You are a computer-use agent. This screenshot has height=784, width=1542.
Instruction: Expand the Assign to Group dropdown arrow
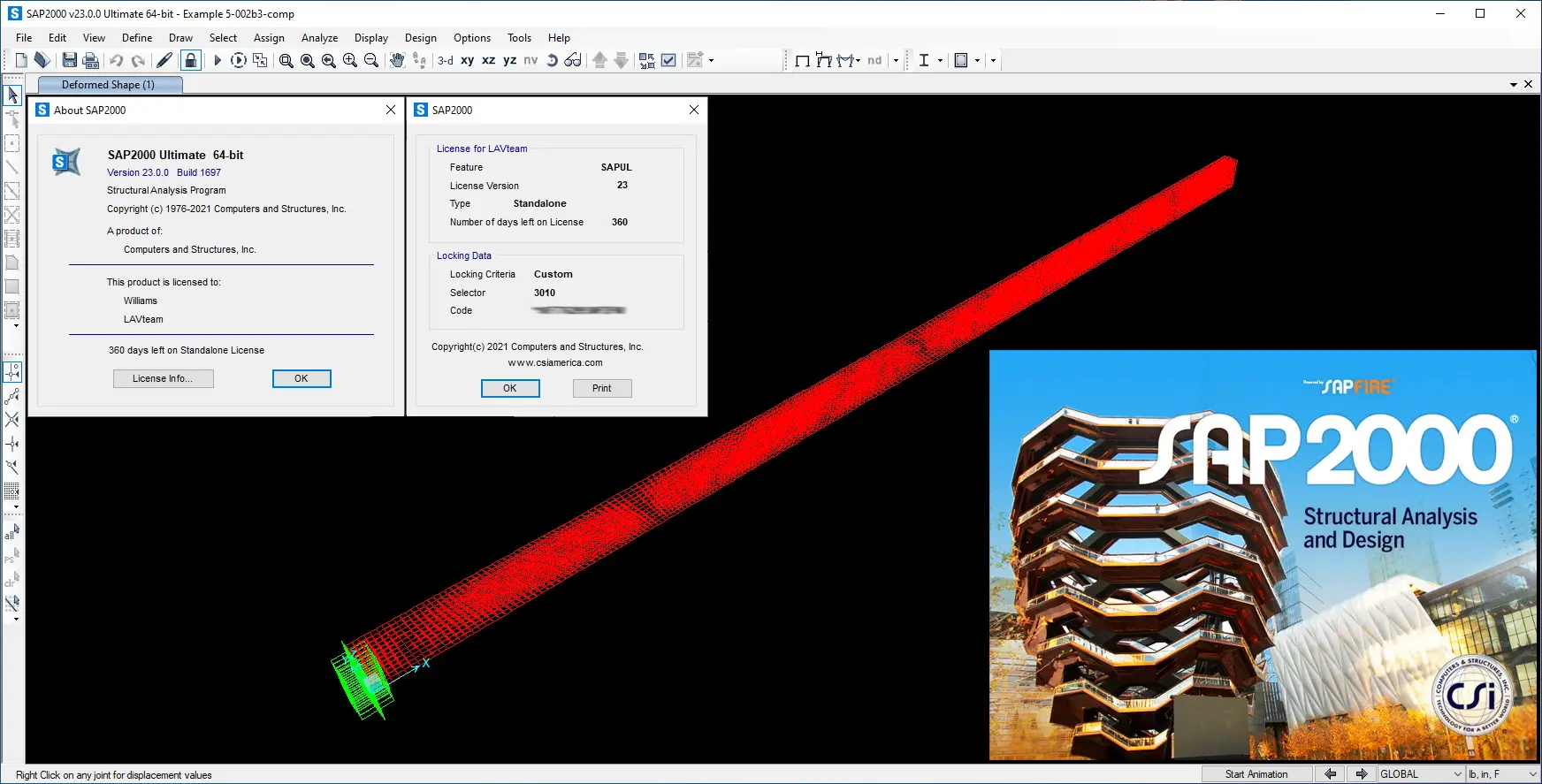(x=712, y=61)
